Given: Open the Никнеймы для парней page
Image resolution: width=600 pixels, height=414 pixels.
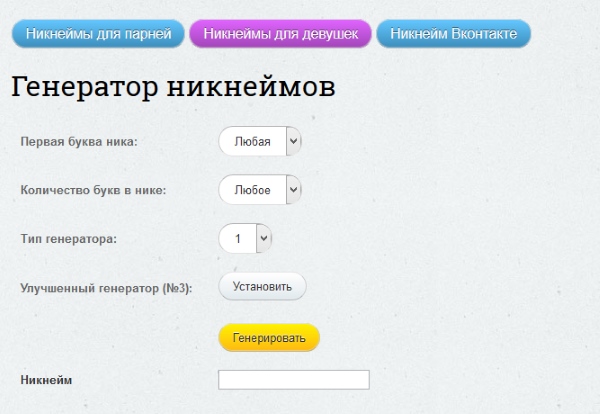Looking at the screenshot, I should (x=98, y=34).
